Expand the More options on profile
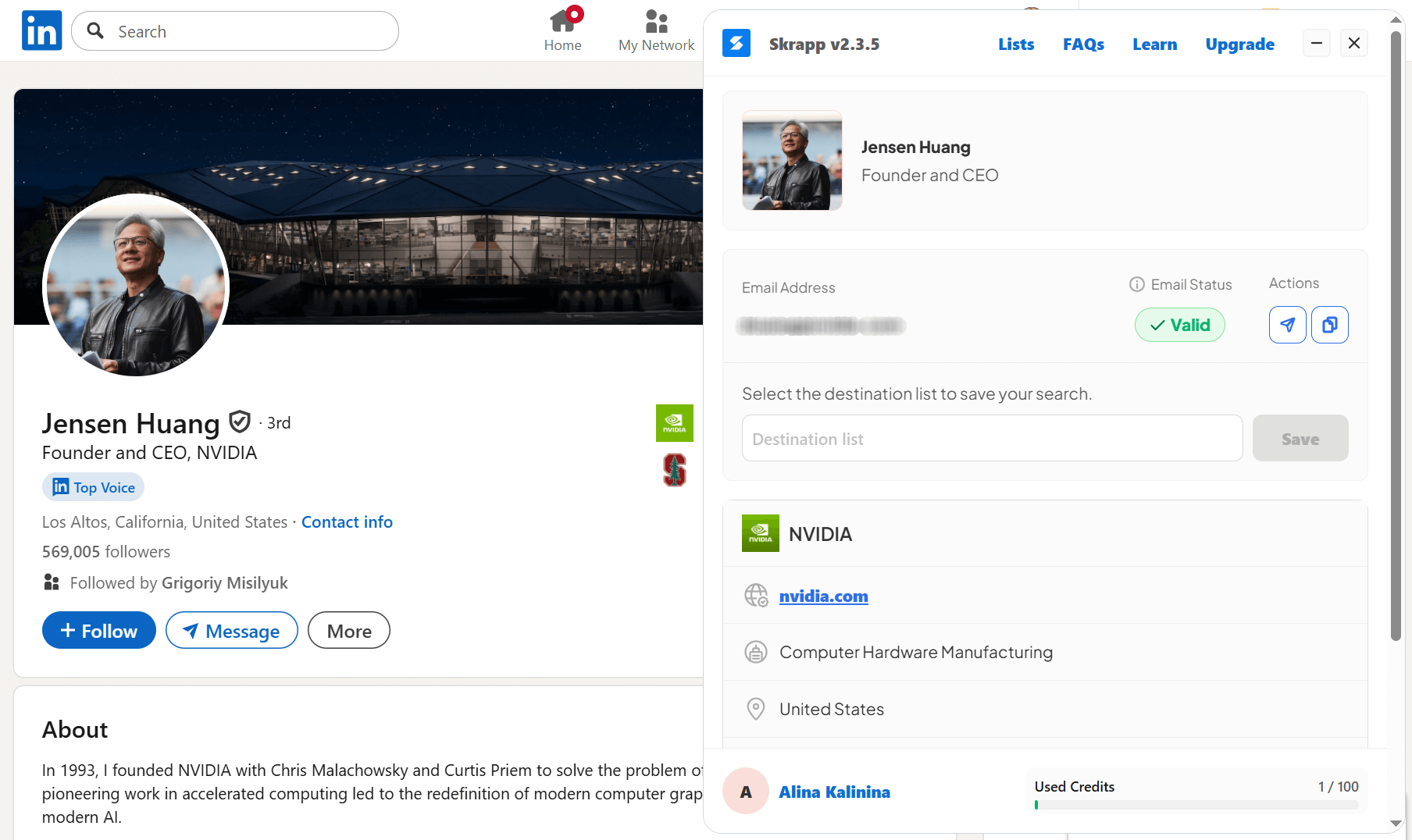Viewport: 1412px width, 840px height. click(348, 631)
